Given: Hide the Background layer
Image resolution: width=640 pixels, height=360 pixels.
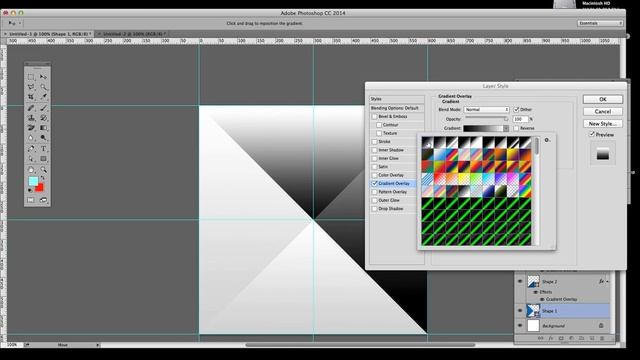Looking at the screenshot, I should pyautogui.click(x=520, y=326).
